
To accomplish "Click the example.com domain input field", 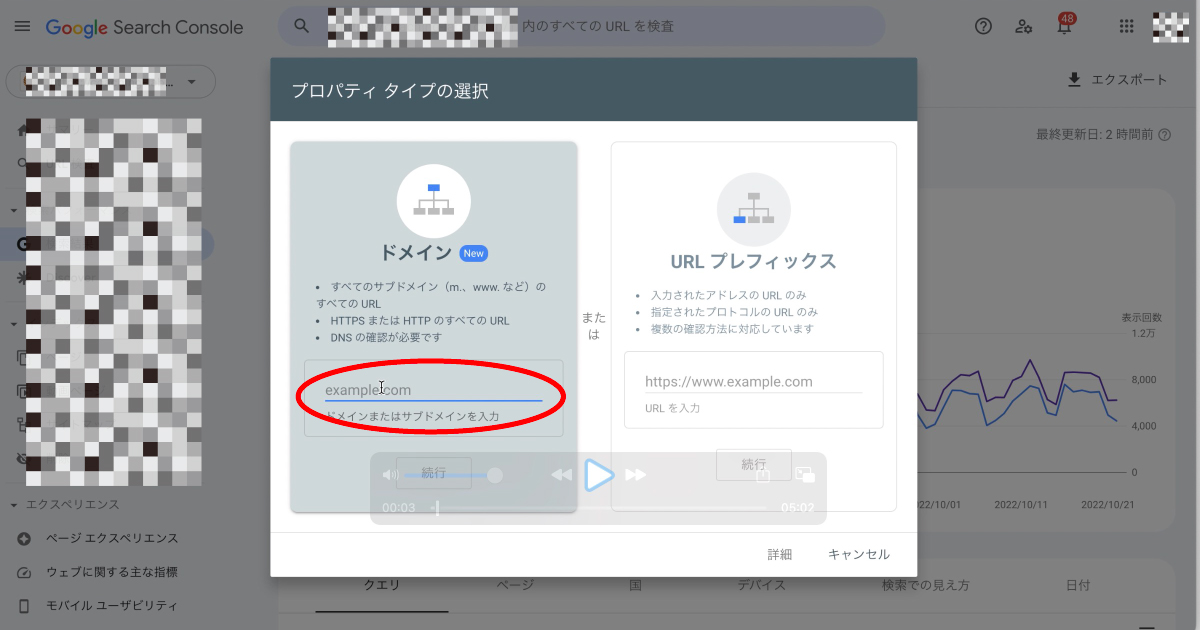I will tap(433, 390).
